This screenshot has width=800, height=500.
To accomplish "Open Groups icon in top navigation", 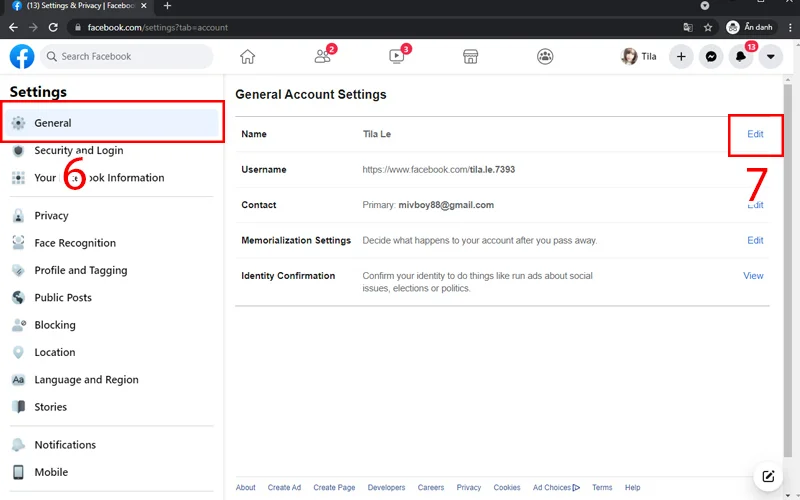I will [x=545, y=57].
